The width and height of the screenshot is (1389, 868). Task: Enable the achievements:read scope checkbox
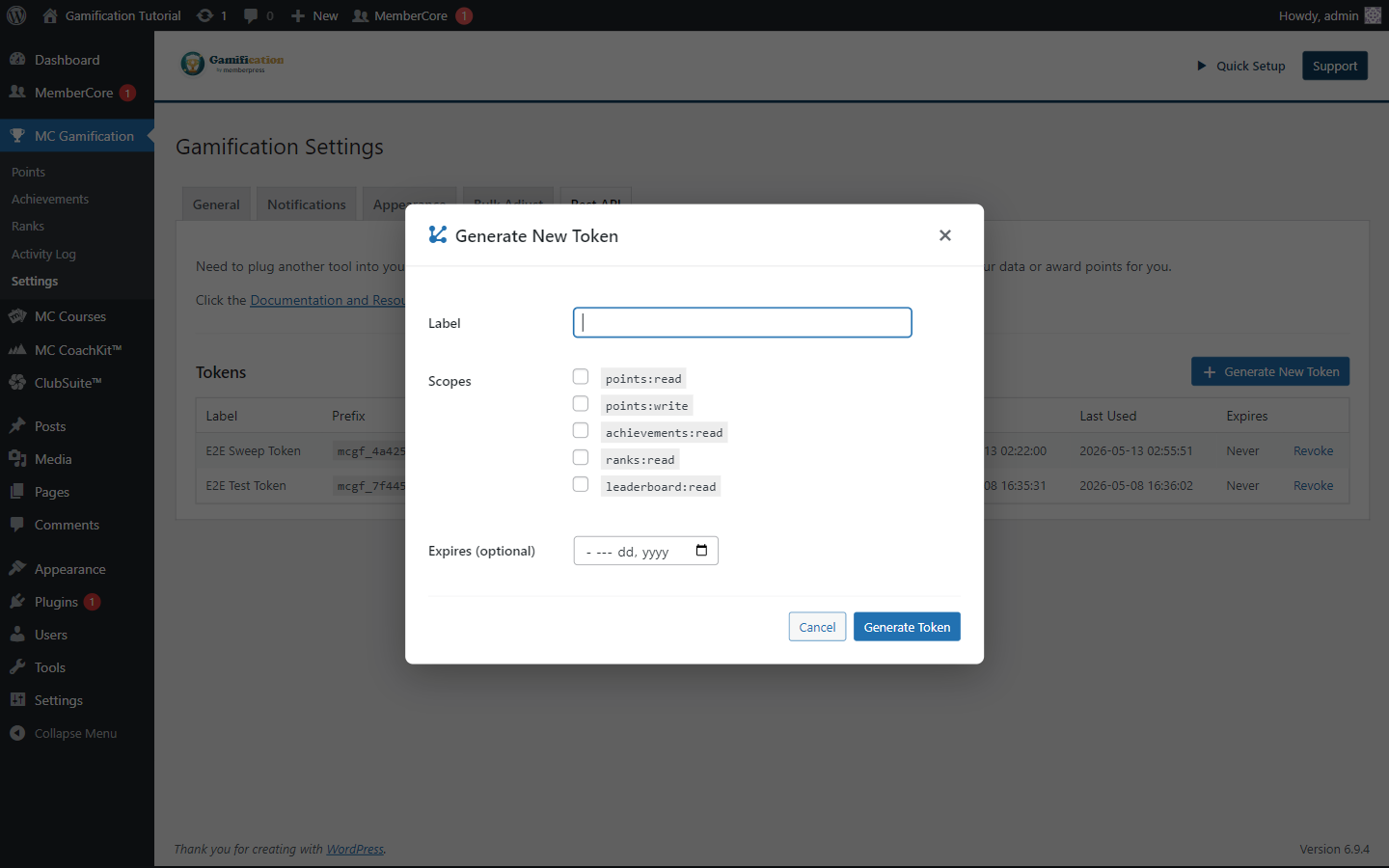point(581,431)
